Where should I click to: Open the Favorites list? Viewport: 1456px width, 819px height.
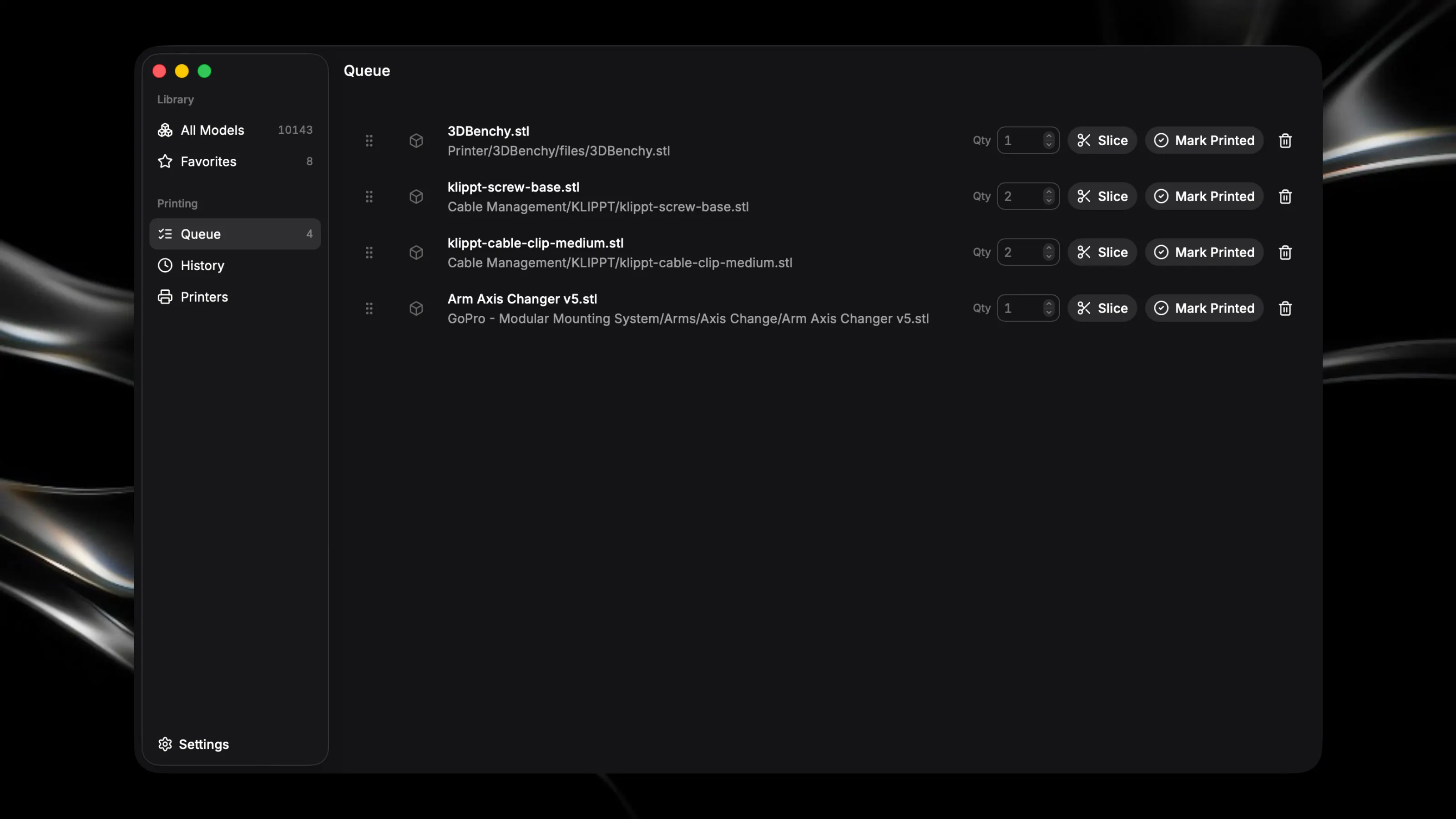[x=235, y=162]
